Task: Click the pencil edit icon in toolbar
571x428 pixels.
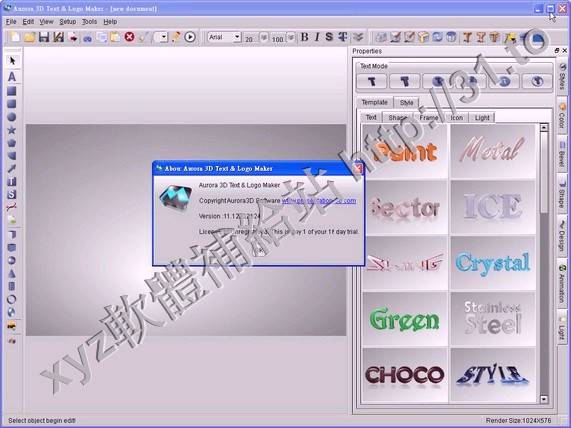Action: coord(176,37)
